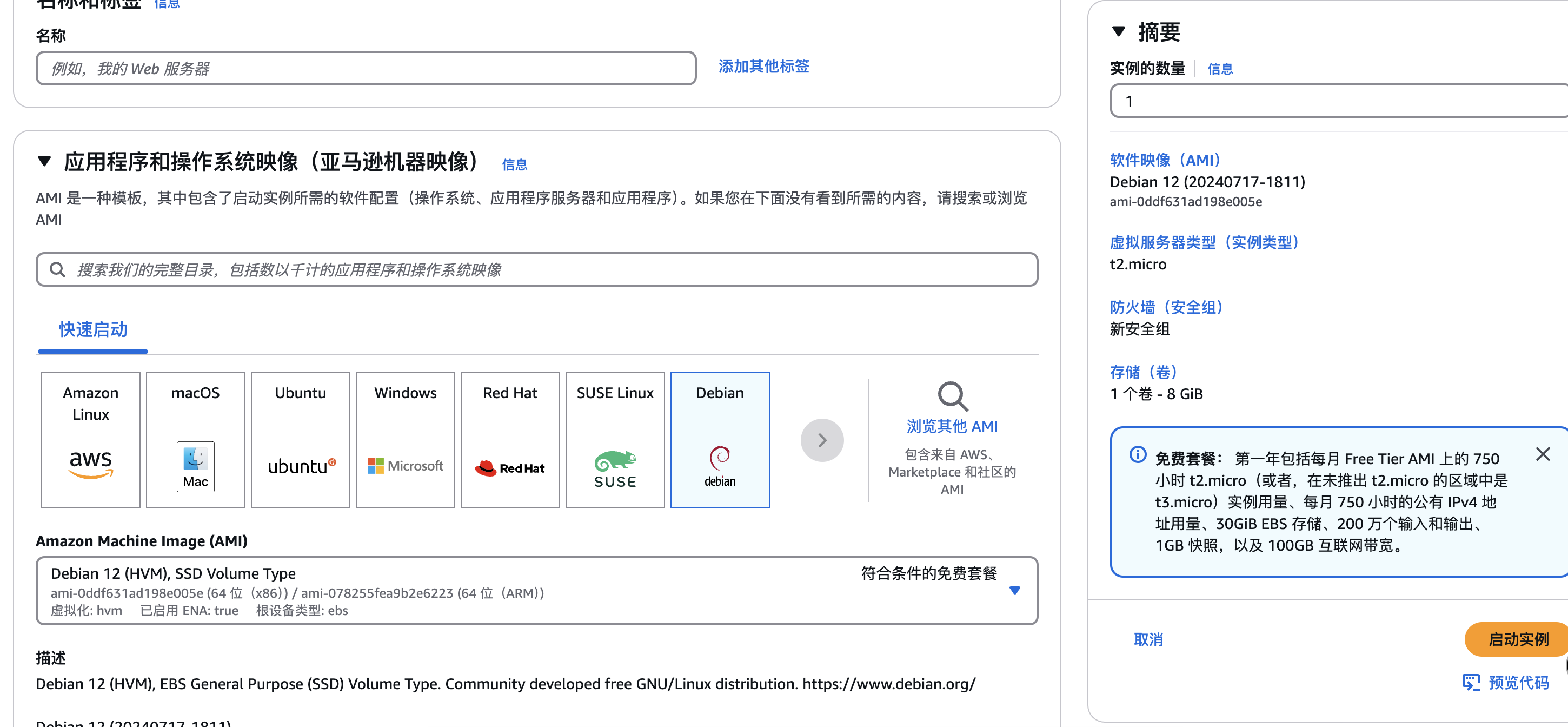
Task: Focus the 名称 input field
Action: click(x=366, y=68)
